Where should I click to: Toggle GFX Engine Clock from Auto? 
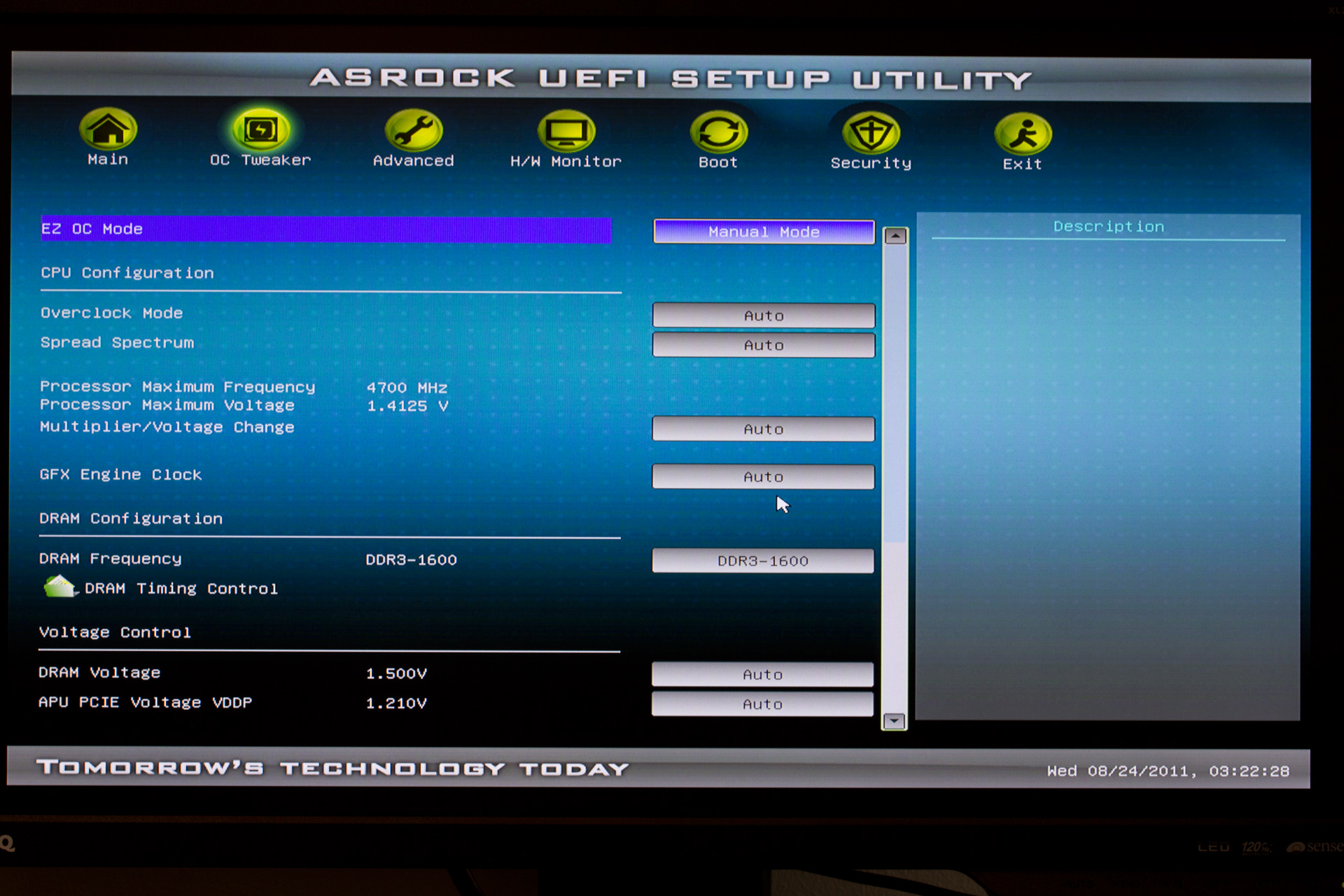click(762, 476)
